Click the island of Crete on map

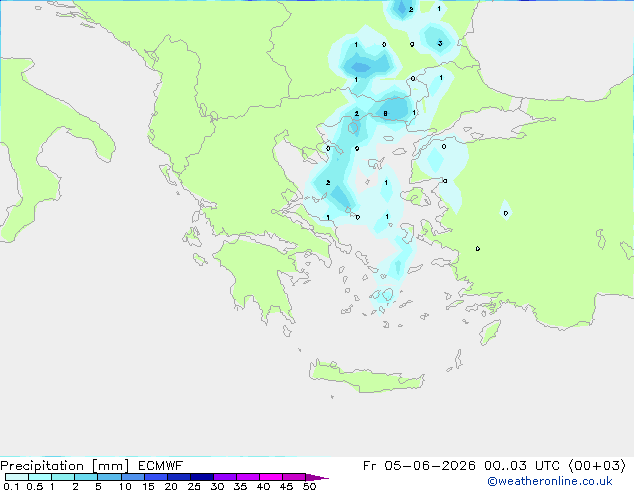(366, 377)
